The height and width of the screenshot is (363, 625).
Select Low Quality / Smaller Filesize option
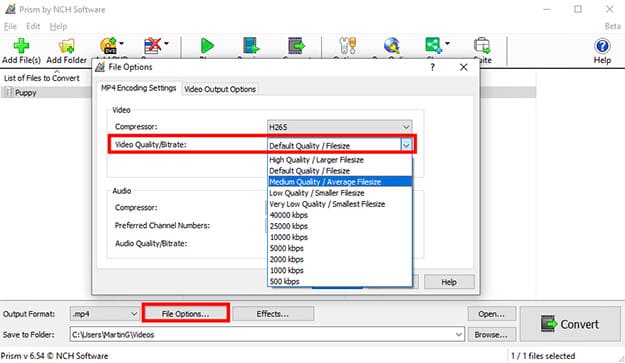(x=340, y=193)
